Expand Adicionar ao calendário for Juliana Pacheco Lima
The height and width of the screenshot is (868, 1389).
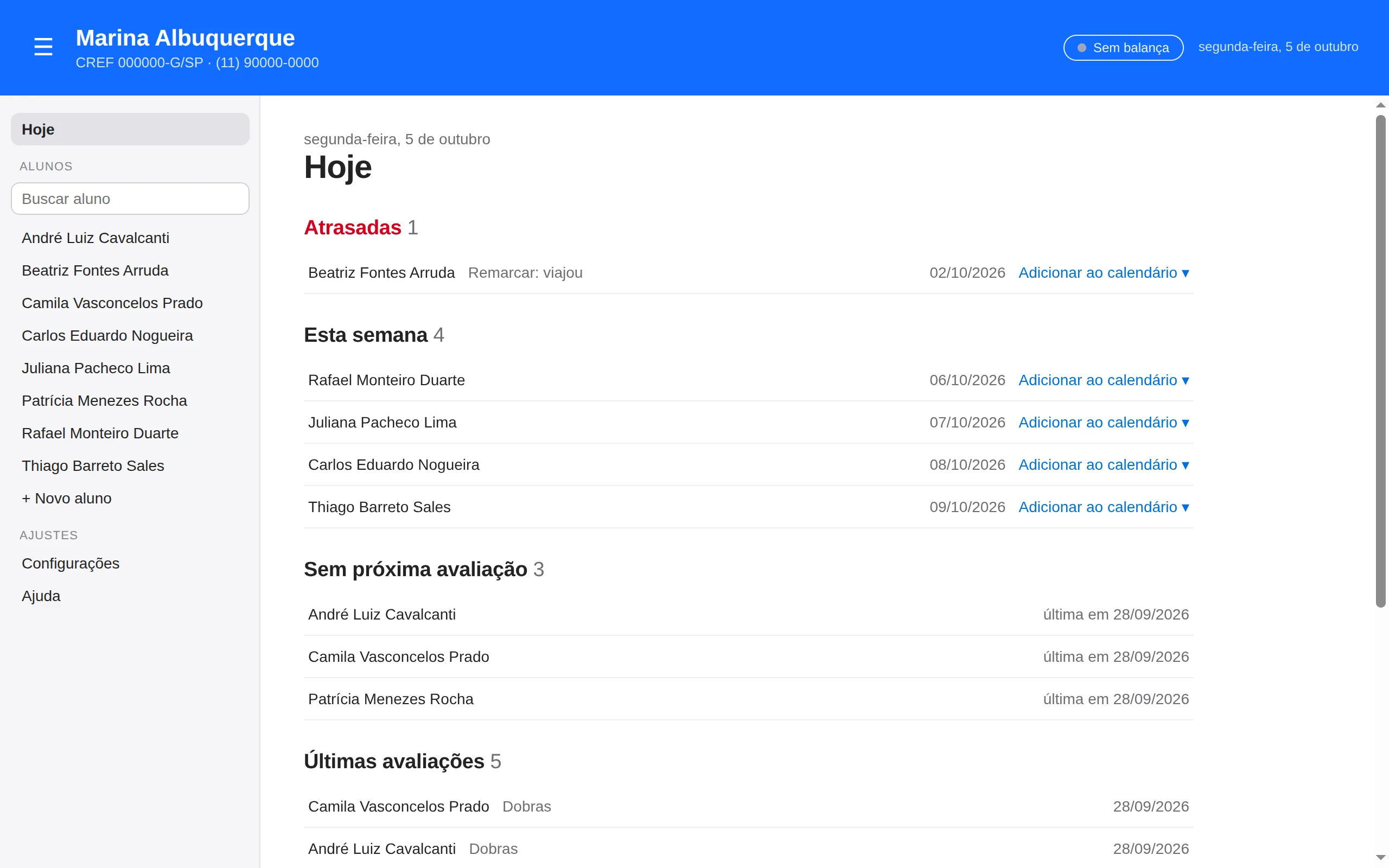(x=1103, y=423)
